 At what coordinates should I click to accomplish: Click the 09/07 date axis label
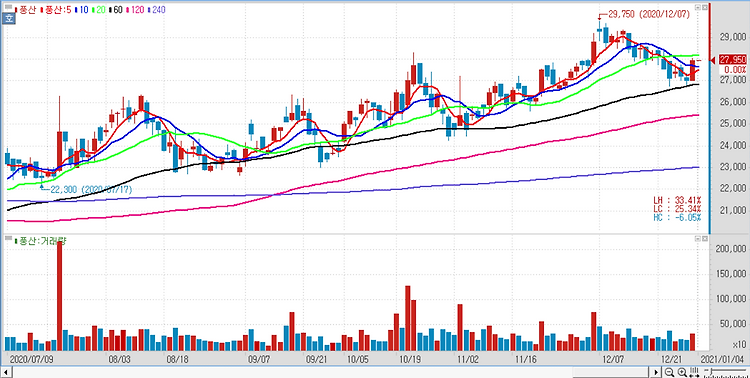(259, 359)
